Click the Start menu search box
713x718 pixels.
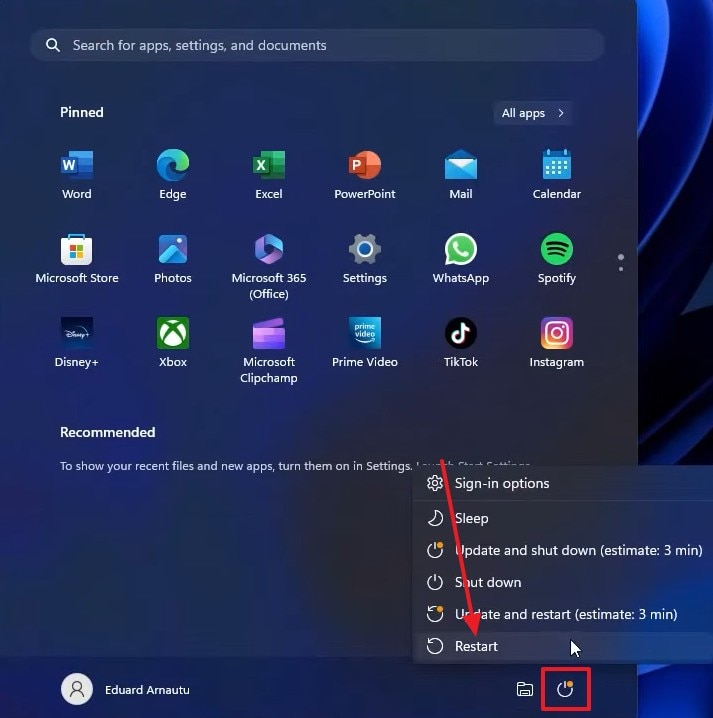(317, 45)
